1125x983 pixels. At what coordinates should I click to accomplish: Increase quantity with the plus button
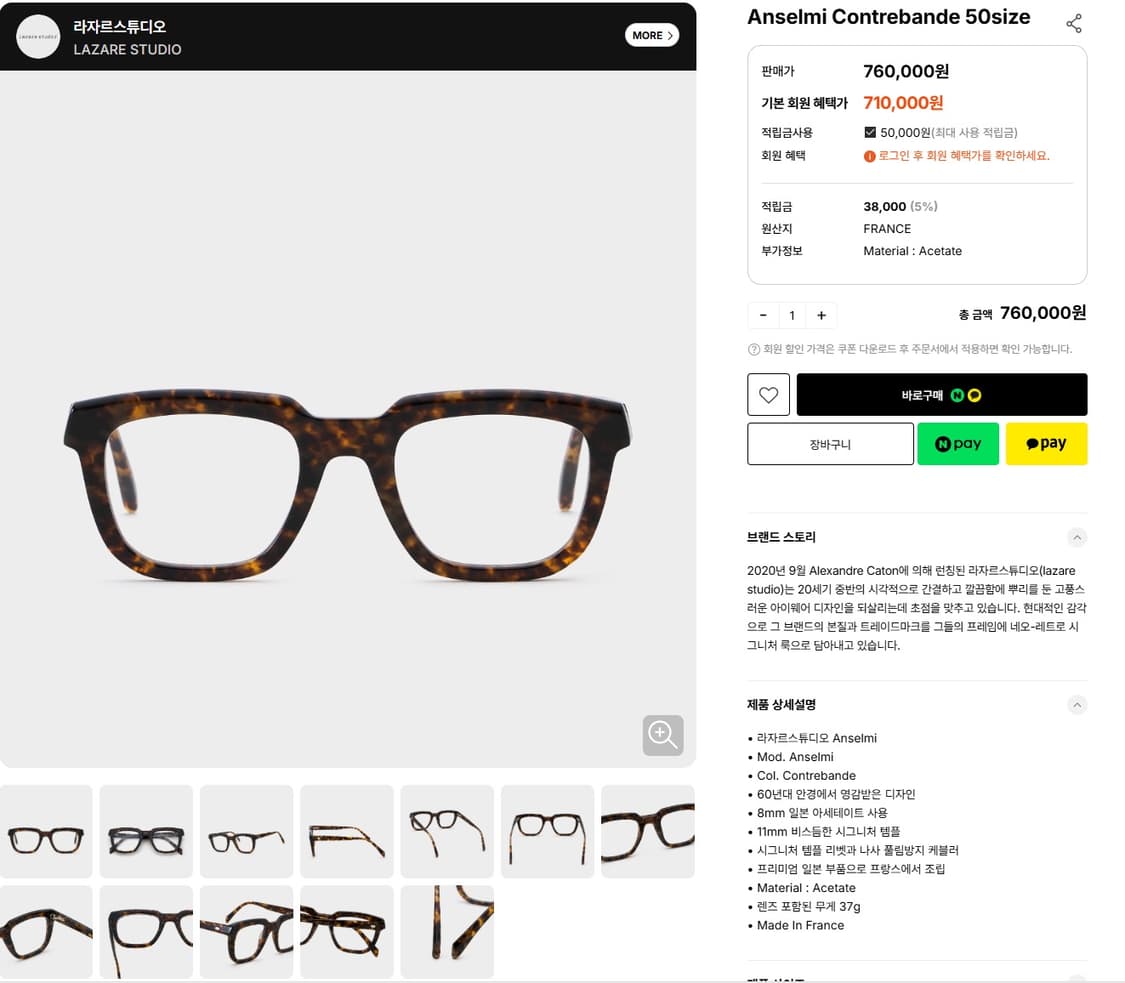click(822, 315)
